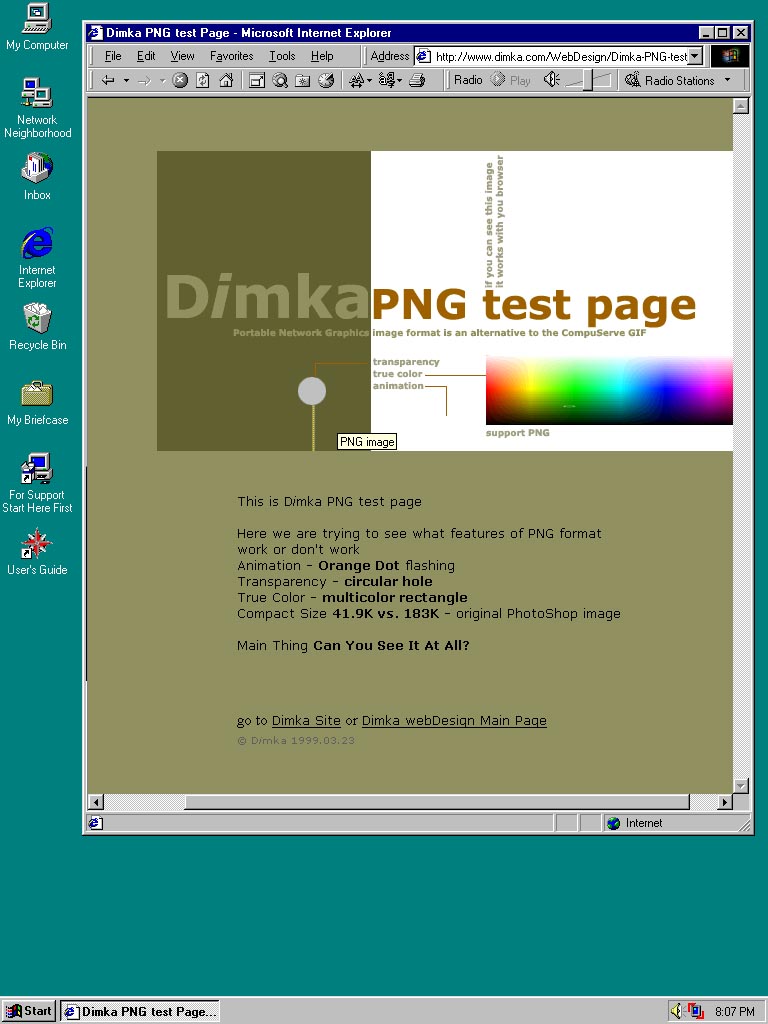Click the 8:07 PM taskbar clock
The height and width of the screenshot is (1024, 768).
734,1012
